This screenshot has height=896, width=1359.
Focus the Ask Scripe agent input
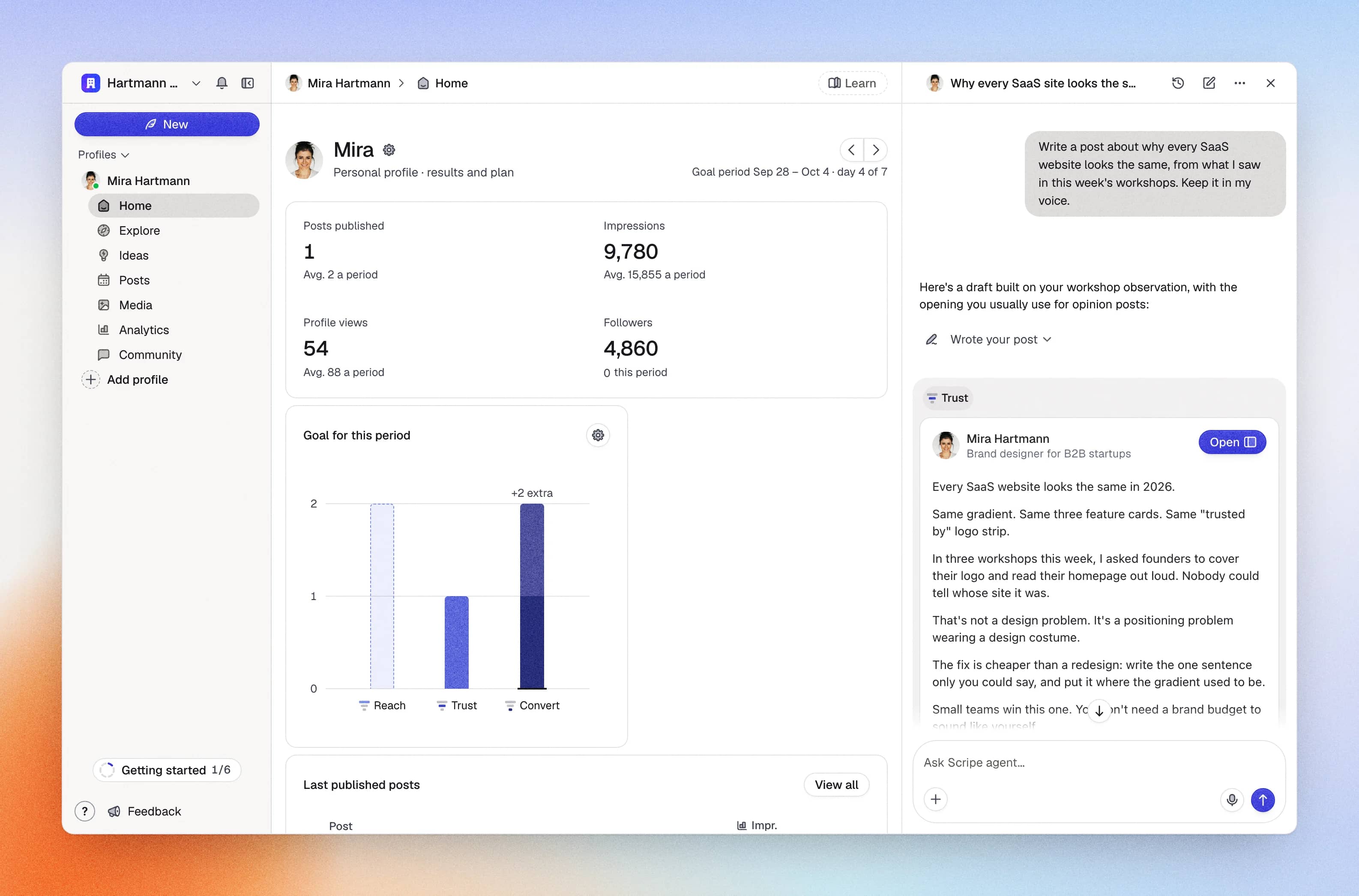coord(1099,762)
